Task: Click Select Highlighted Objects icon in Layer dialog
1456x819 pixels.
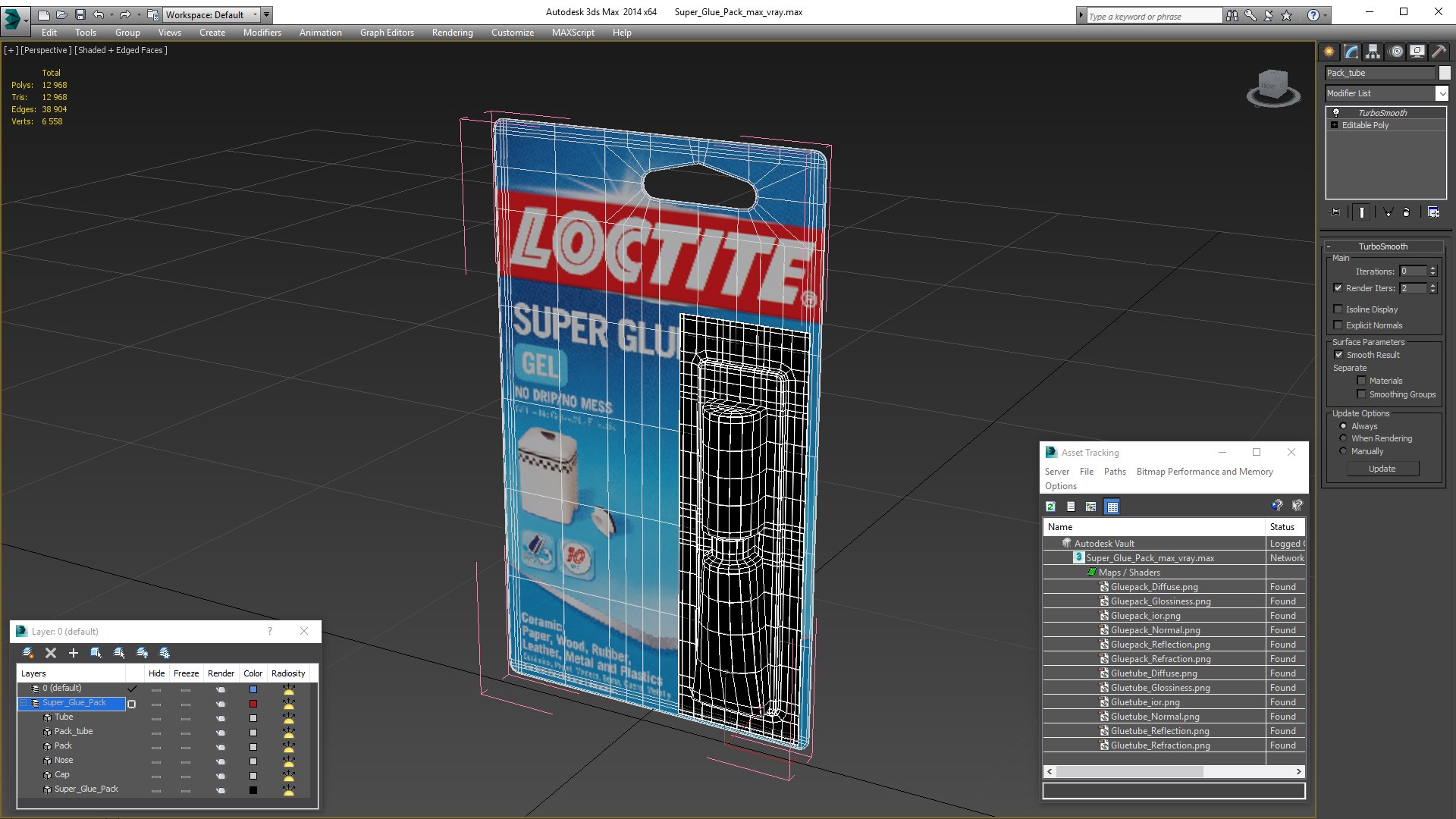Action: click(96, 653)
